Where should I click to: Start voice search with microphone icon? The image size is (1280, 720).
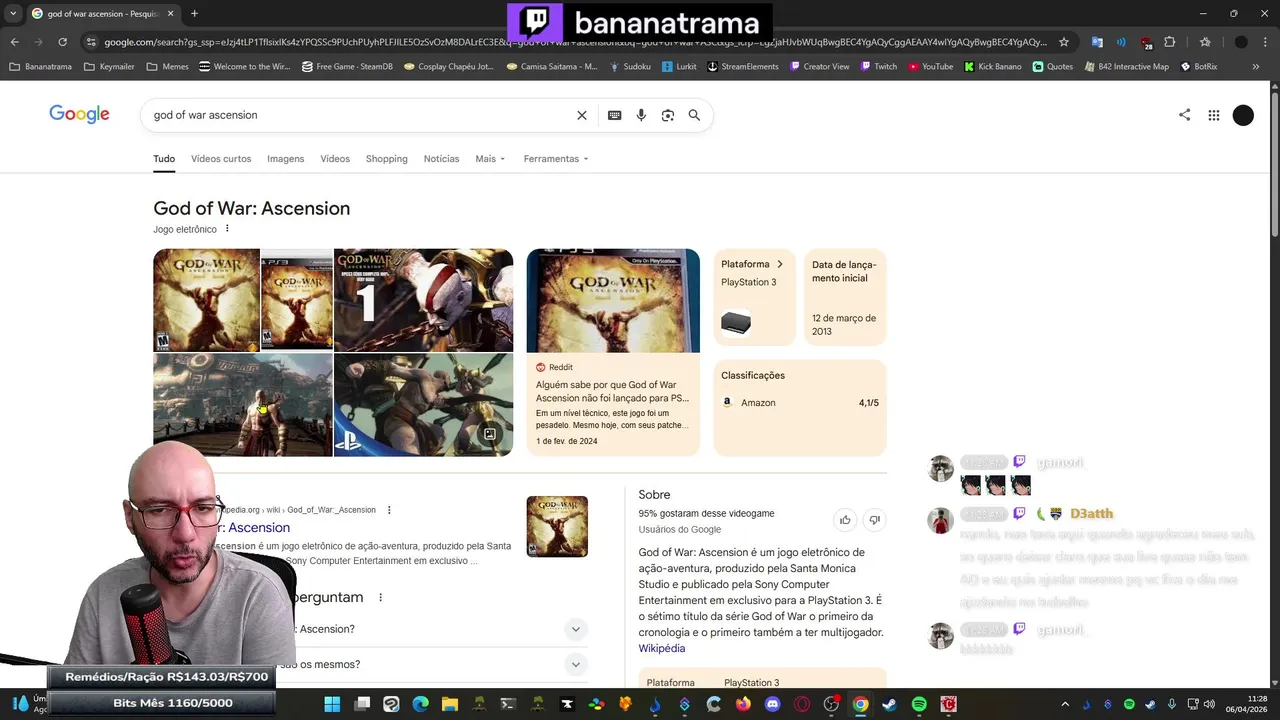tap(641, 115)
